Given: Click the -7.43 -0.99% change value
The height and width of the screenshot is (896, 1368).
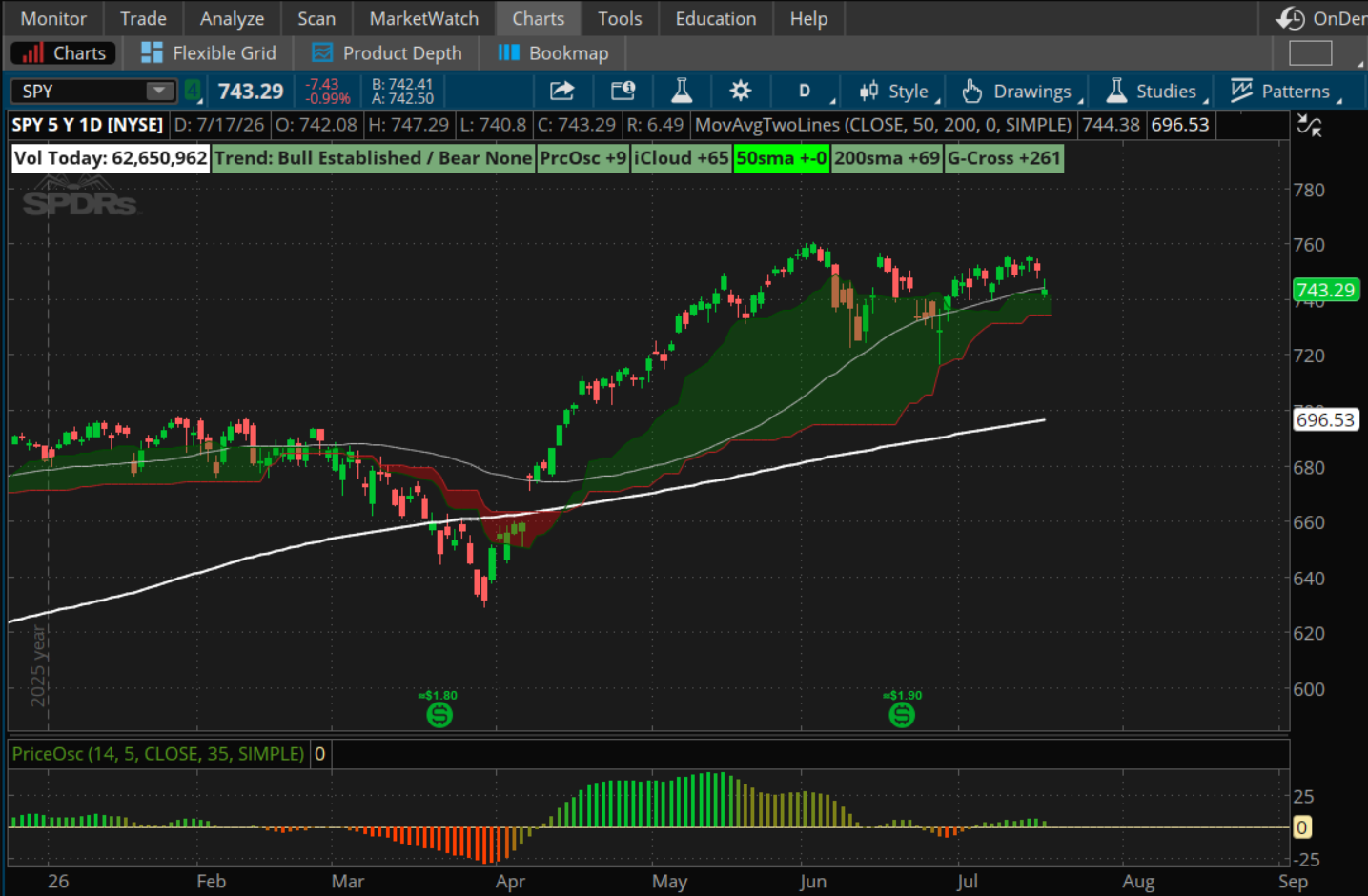Looking at the screenshot, I should pos(328,92).
